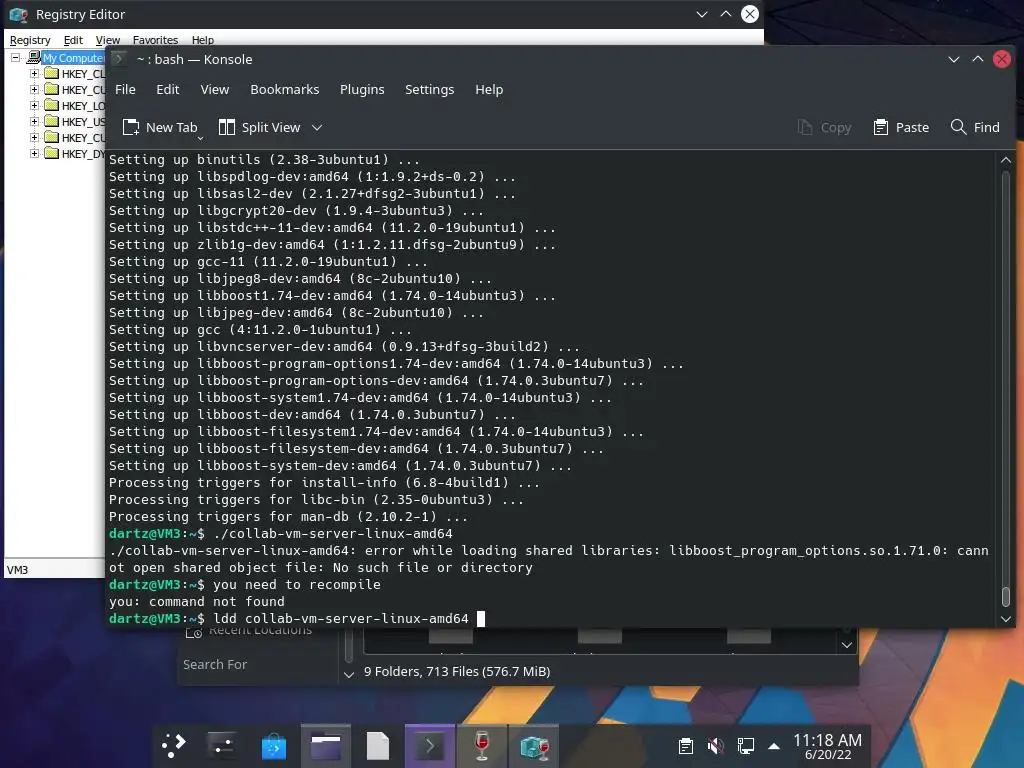Minimize the Konsole window
Screen dimensions: 1024x768
953,59
